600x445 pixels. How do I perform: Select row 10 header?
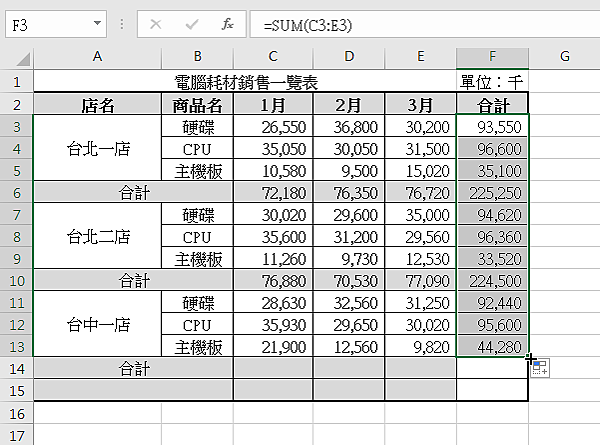click(16, 280)
